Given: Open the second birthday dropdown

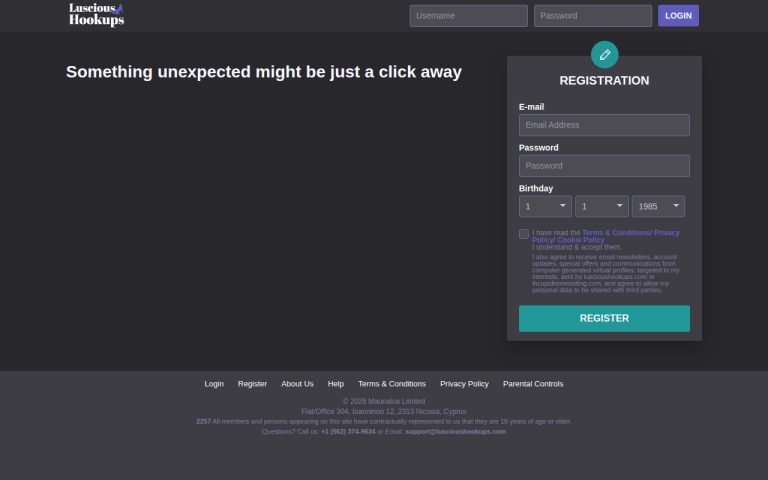Looking at the screenshot, I should [x=601, y=206].
